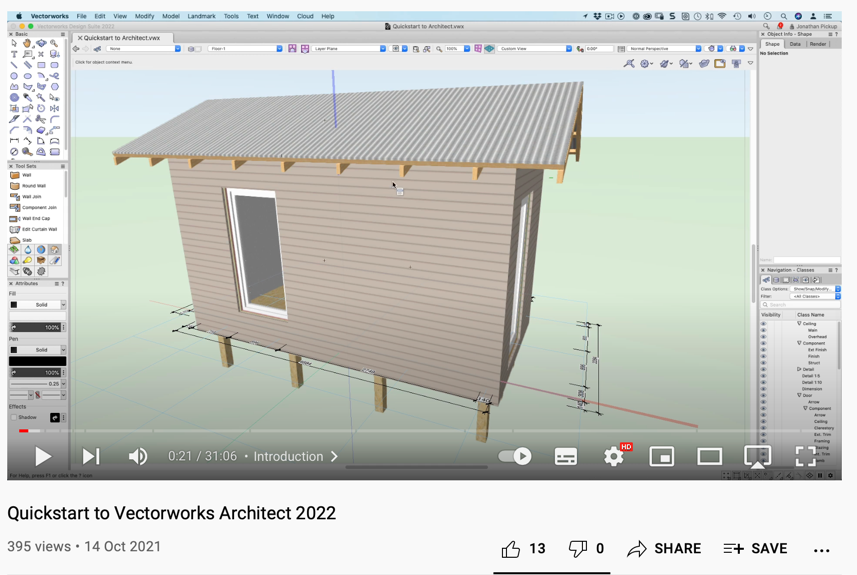This screenshot has width=857, height=575.
Task: Open the All Classes filter dropdown
Action: coord(815,296)
